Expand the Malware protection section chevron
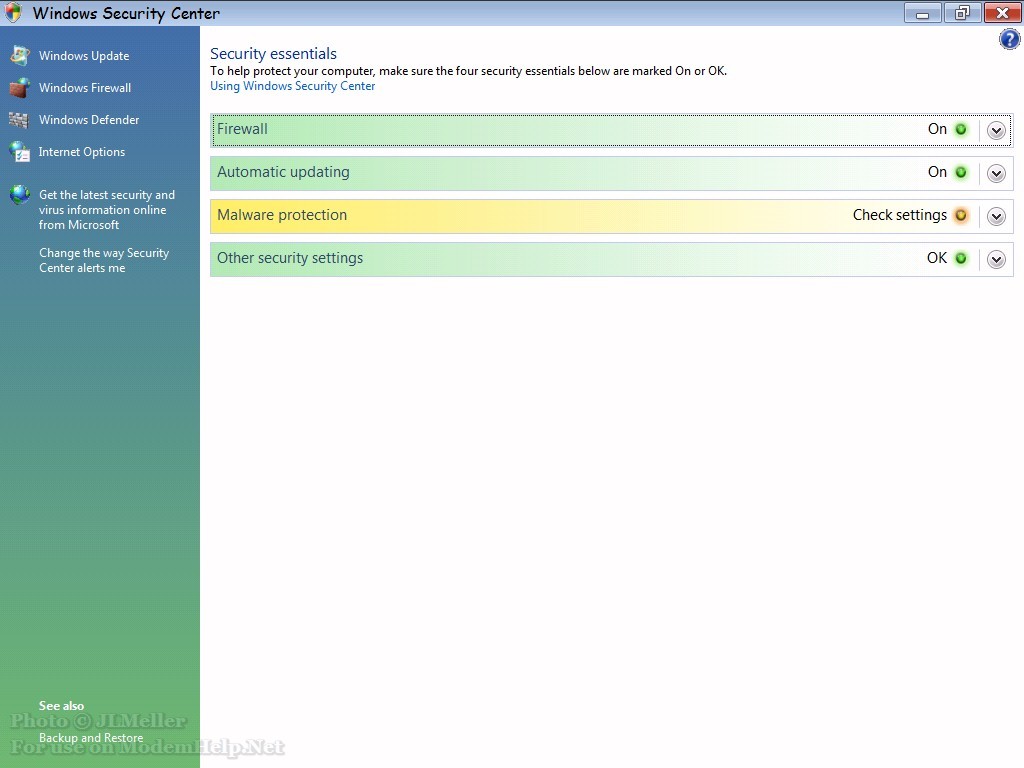Screen dimensions: 1024x768 pos(996,217)
